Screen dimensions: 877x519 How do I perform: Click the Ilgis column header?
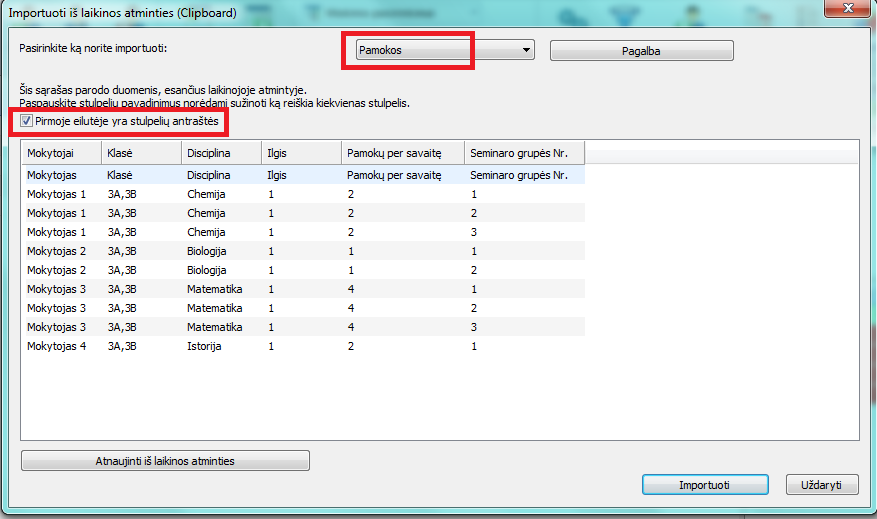point(301,153)
